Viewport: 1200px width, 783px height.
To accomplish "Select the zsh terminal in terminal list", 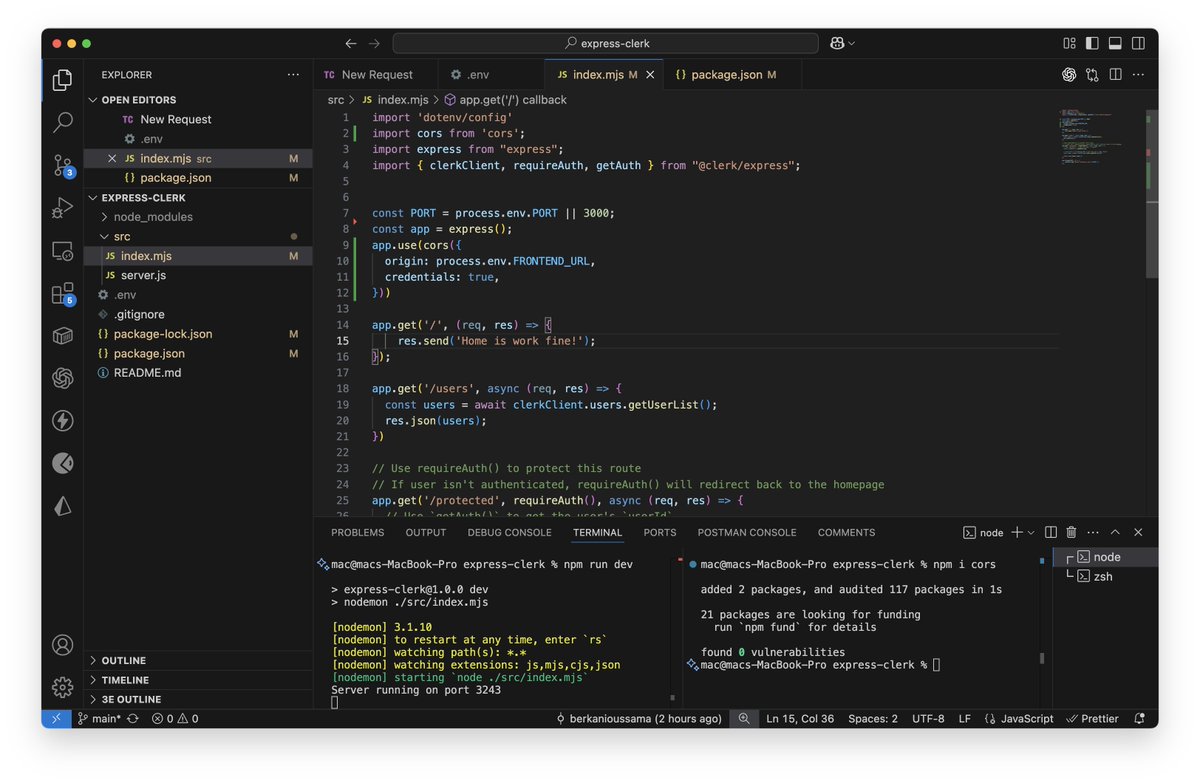I will click(x=1101, y=577).
